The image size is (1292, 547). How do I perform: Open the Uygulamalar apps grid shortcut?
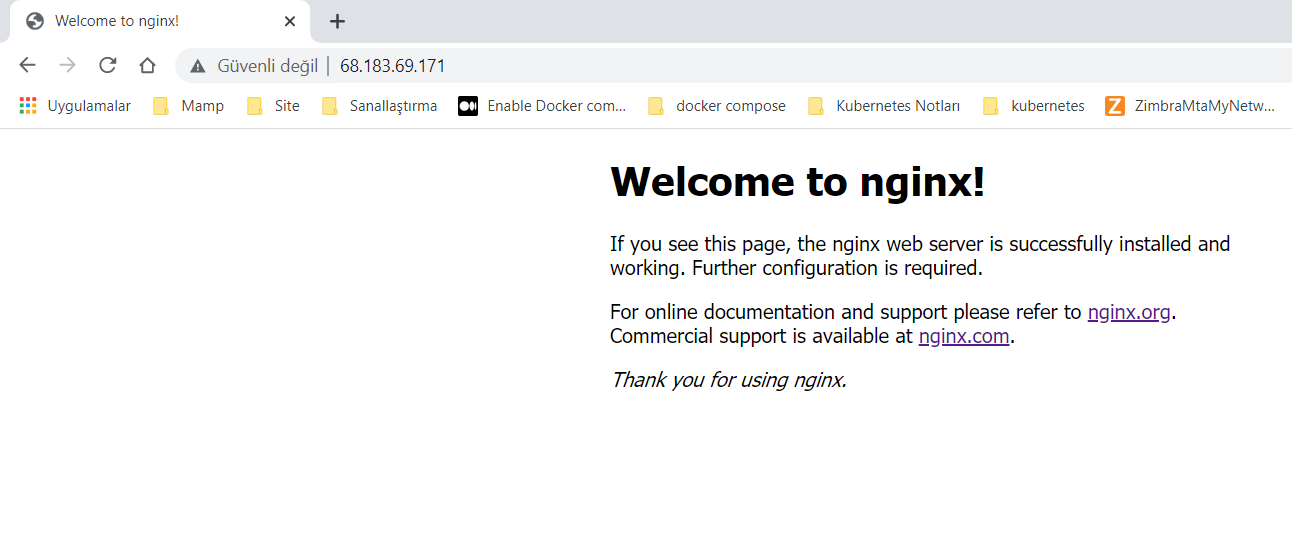click(75, 106)
